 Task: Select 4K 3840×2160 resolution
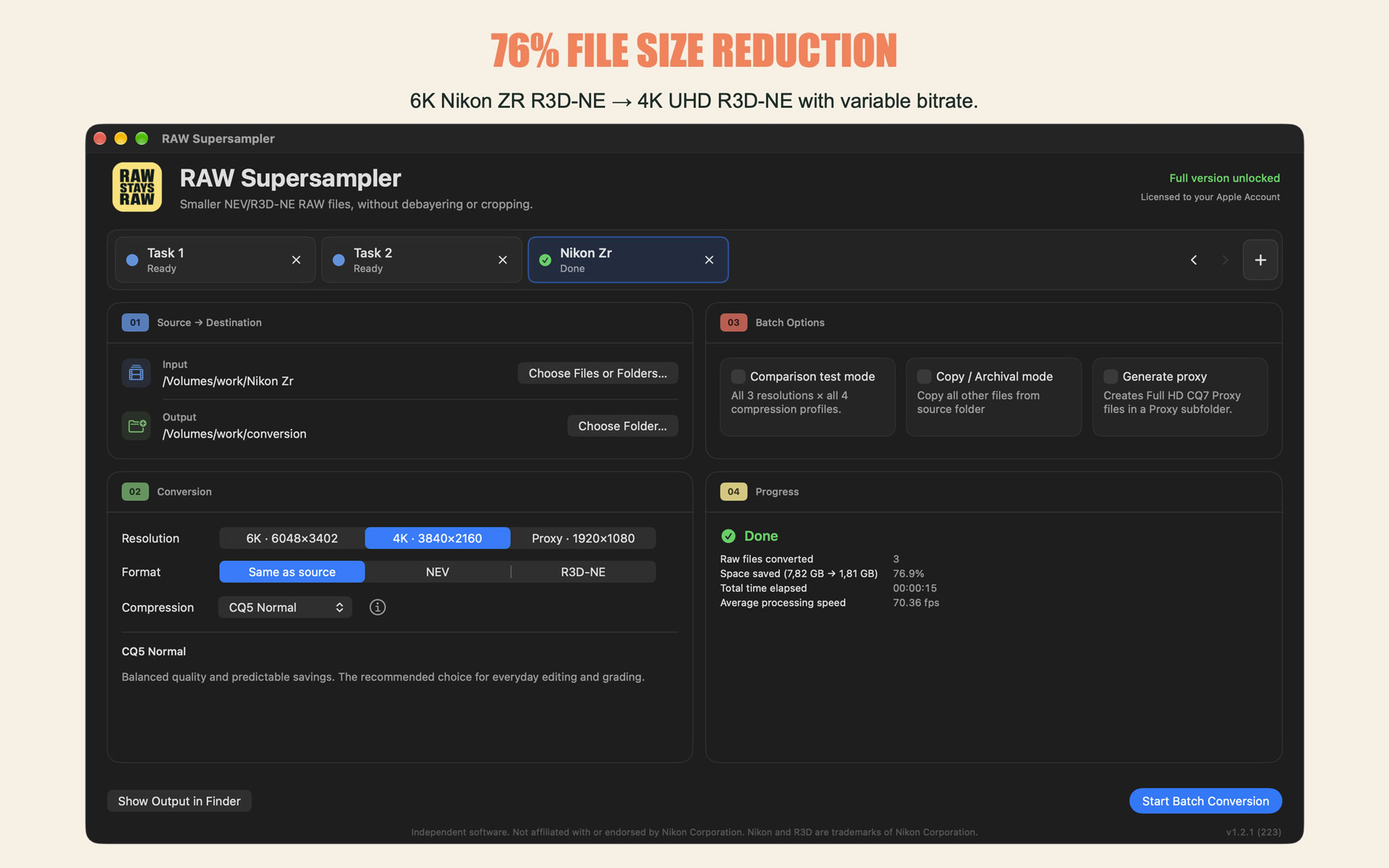pos(438,538)
